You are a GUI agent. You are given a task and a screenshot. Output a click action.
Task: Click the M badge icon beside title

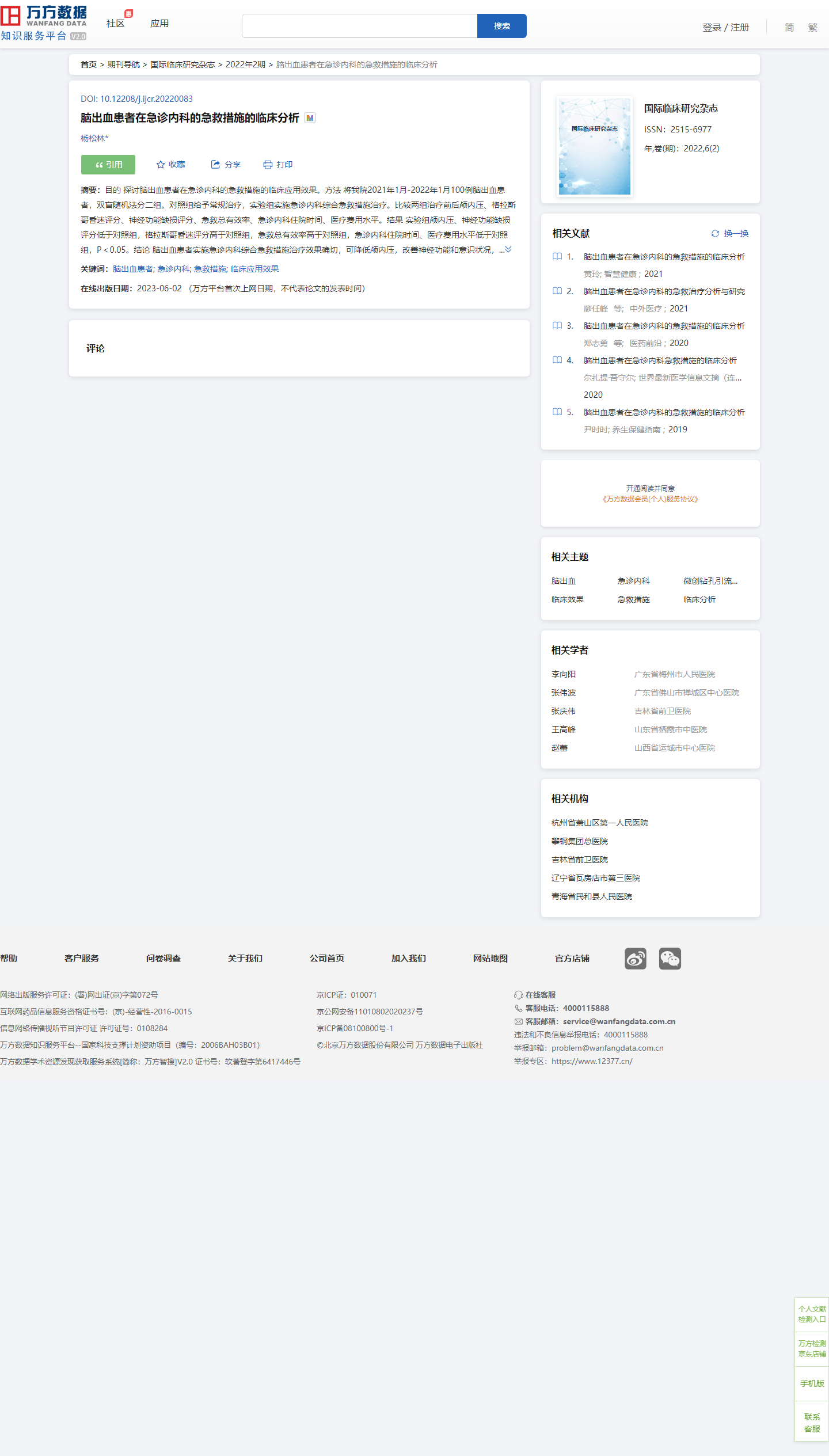click(x=310, y=118)
